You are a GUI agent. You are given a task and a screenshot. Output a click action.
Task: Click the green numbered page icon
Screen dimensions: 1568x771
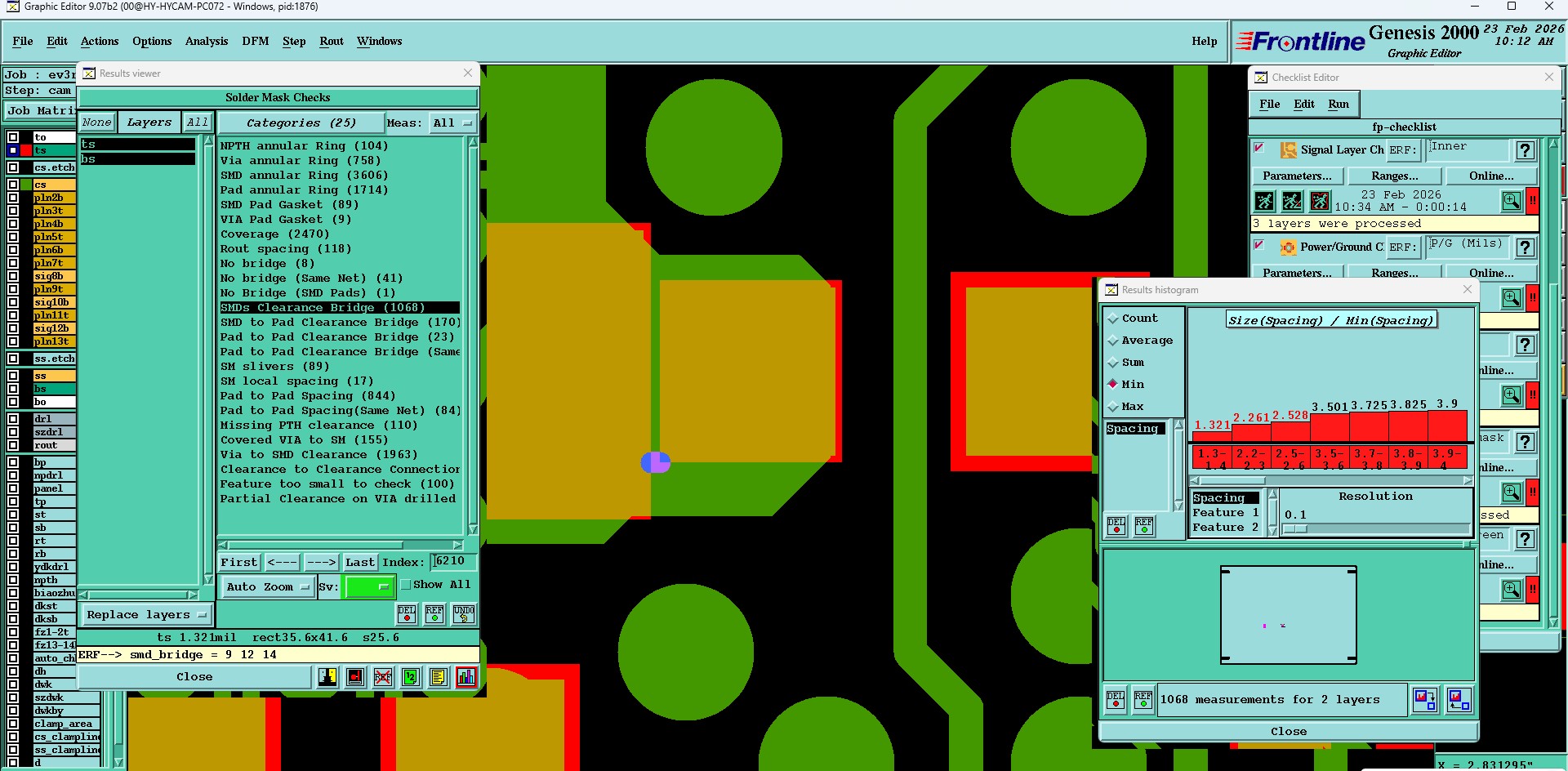pos(411,677)
